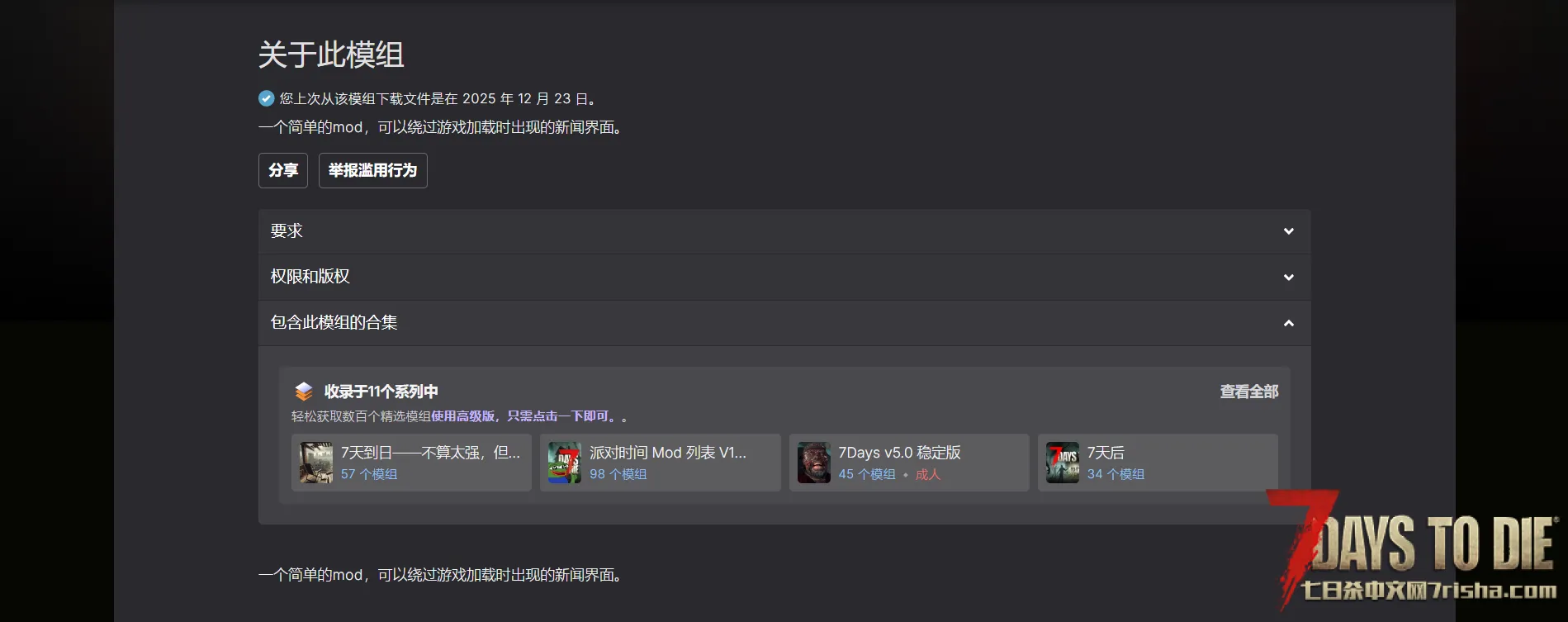Open the 派对时间 Mod 列表 collection thumbnail

[565, 463]
